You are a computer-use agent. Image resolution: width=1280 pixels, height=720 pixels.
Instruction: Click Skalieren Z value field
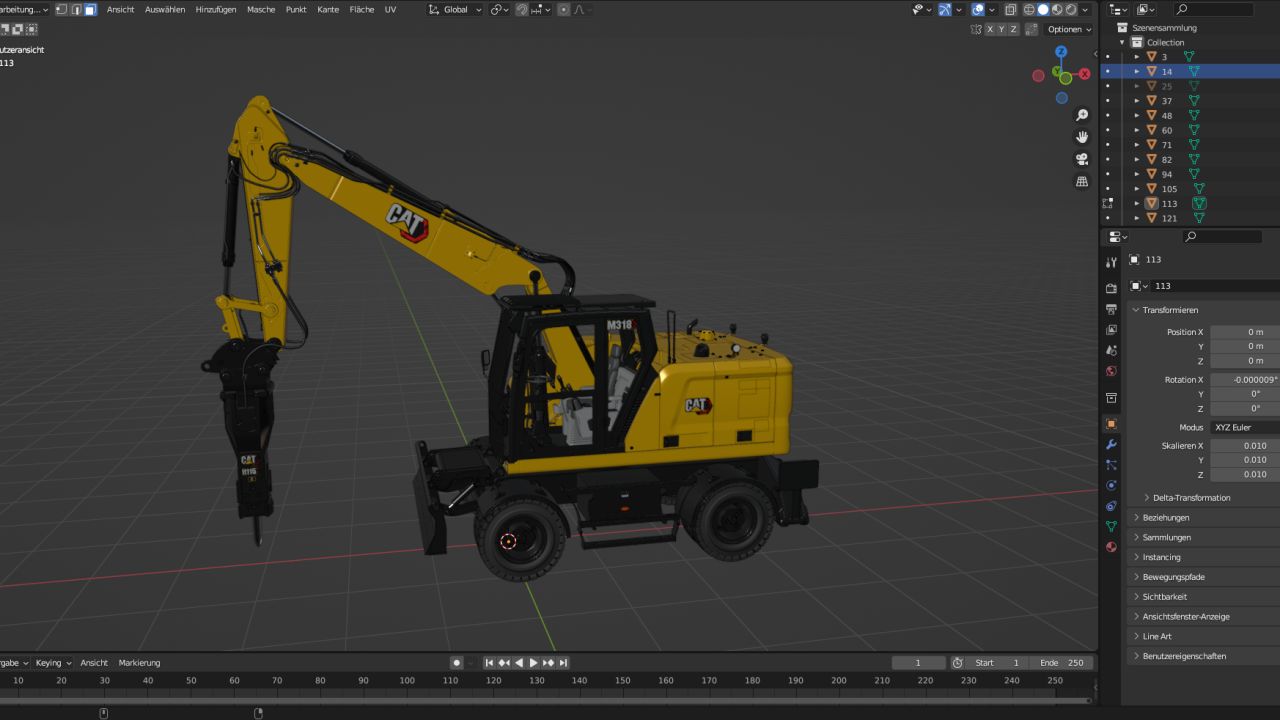pyautogui.click(x=1244, y=474)
